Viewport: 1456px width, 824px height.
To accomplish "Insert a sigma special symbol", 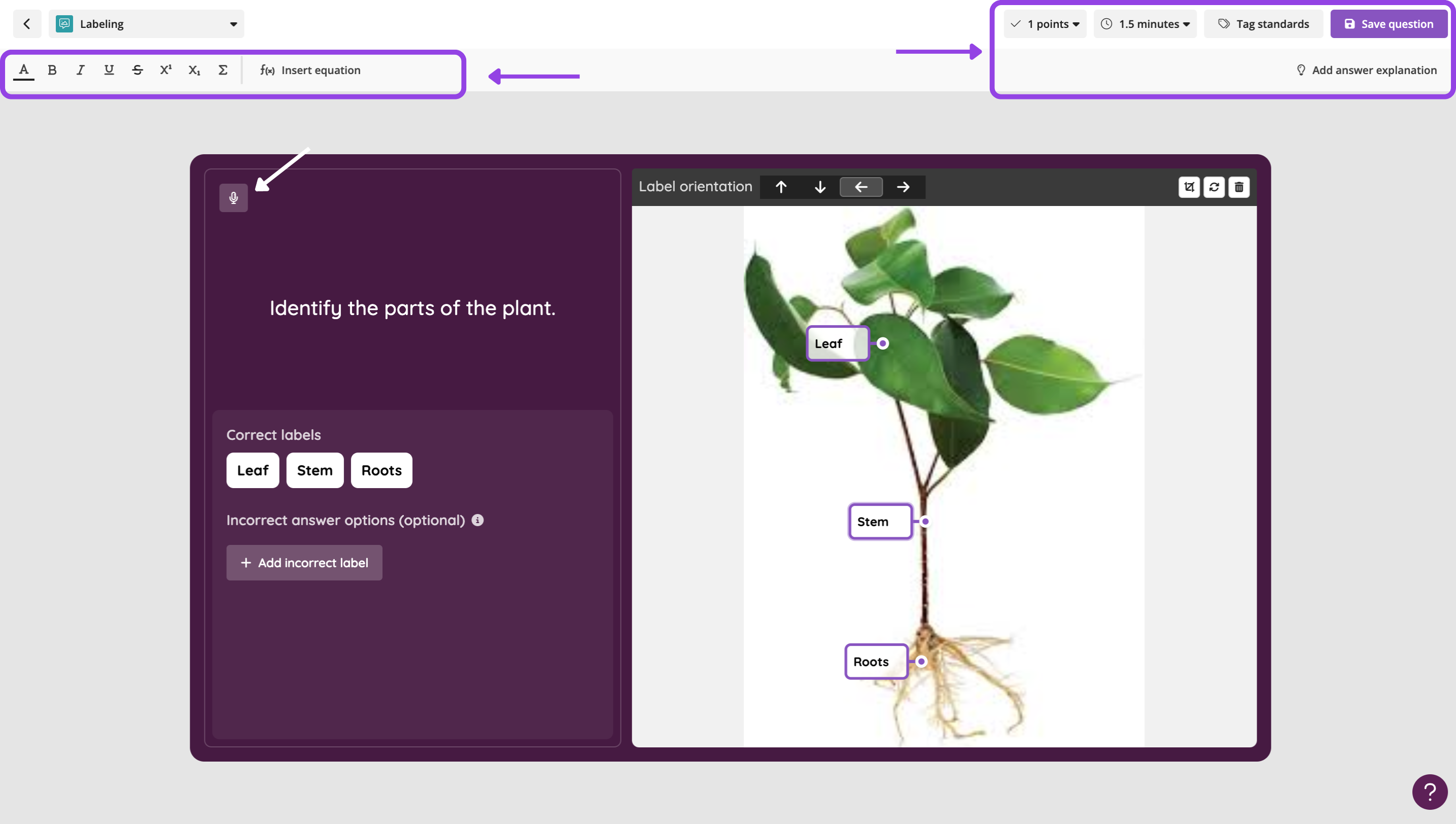I will click(x=222, y=70).
